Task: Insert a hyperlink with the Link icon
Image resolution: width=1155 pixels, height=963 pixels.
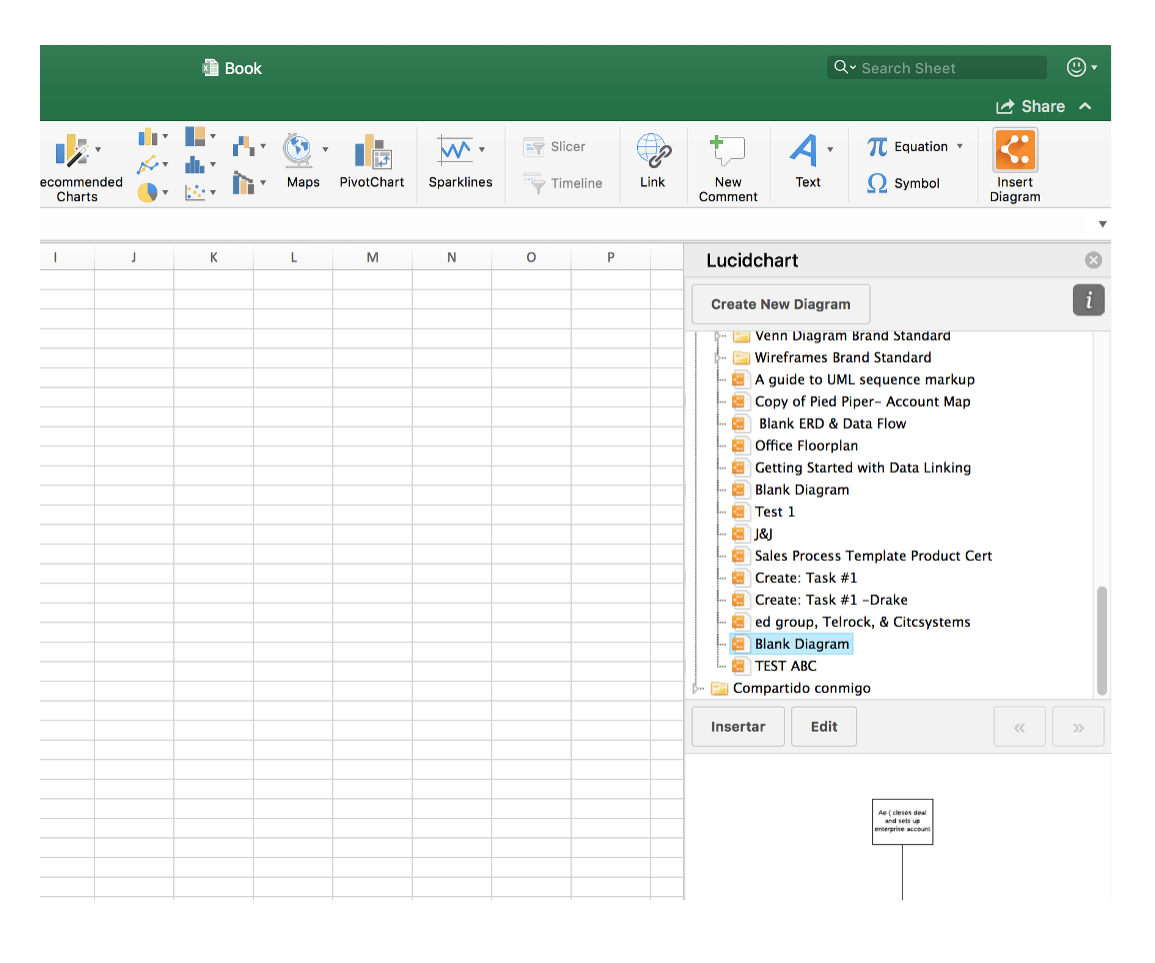Action: click(x=653, y=151)
